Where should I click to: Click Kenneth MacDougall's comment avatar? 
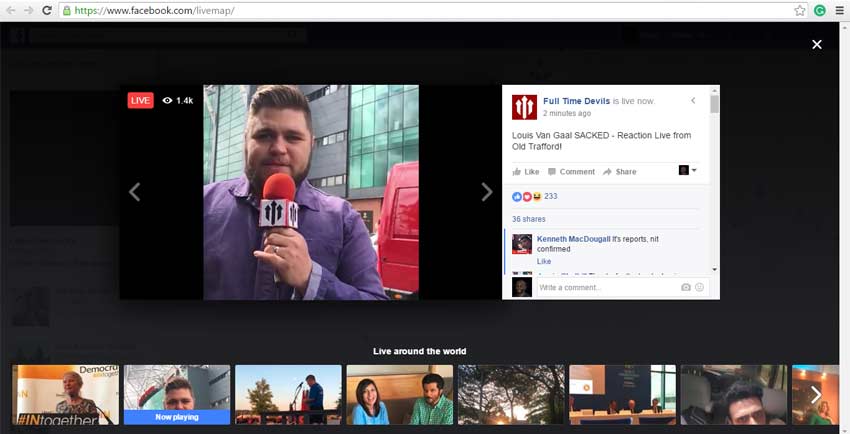click(522, 244)
